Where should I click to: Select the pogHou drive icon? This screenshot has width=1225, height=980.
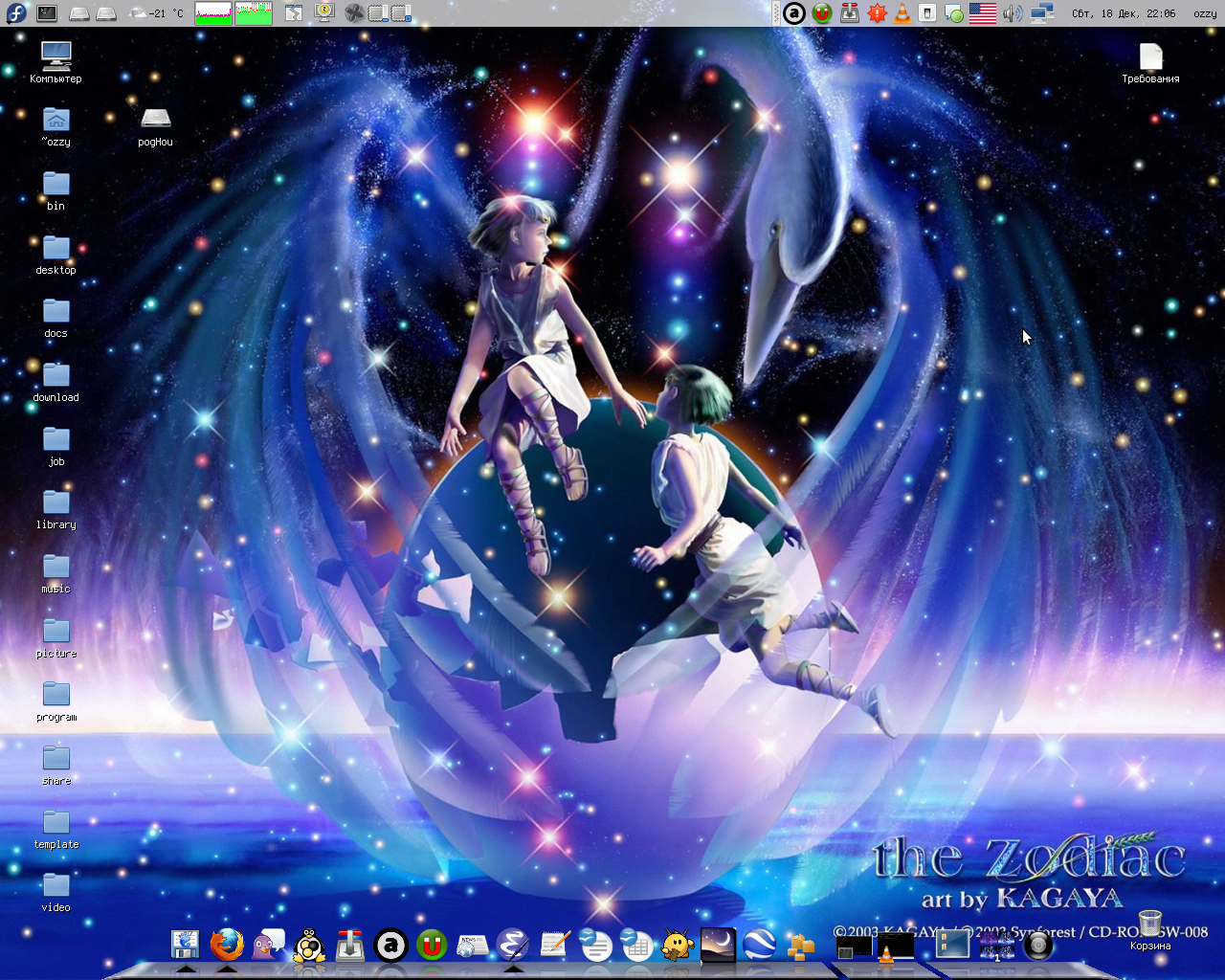[x=155, y=127]
